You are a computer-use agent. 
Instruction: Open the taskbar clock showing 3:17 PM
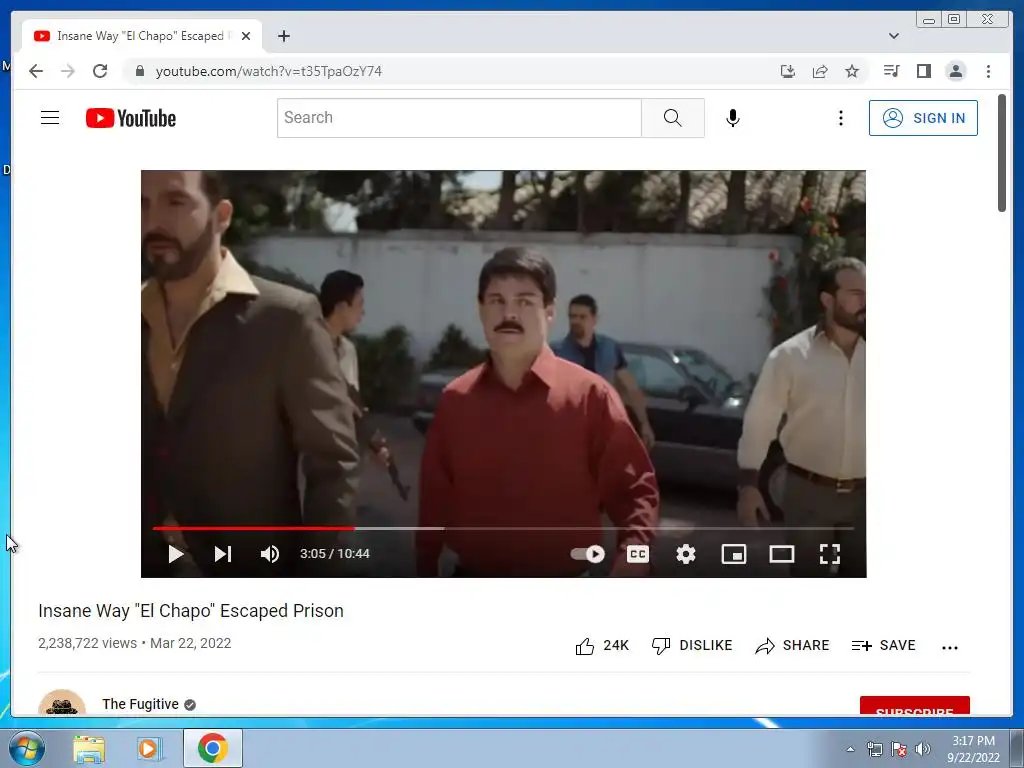[973, 749]
